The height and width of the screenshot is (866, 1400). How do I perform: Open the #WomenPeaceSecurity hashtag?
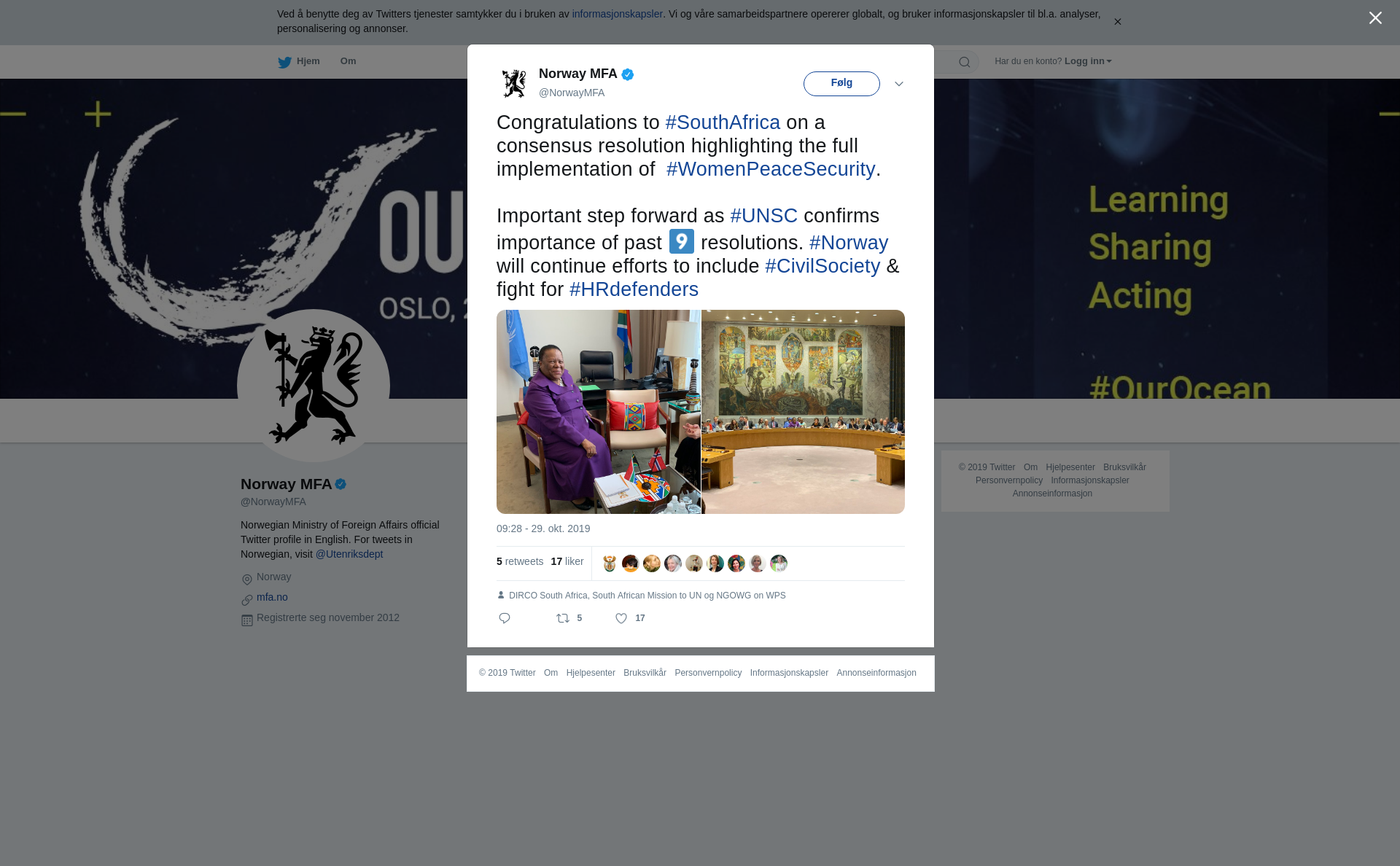tap(771, 169)
